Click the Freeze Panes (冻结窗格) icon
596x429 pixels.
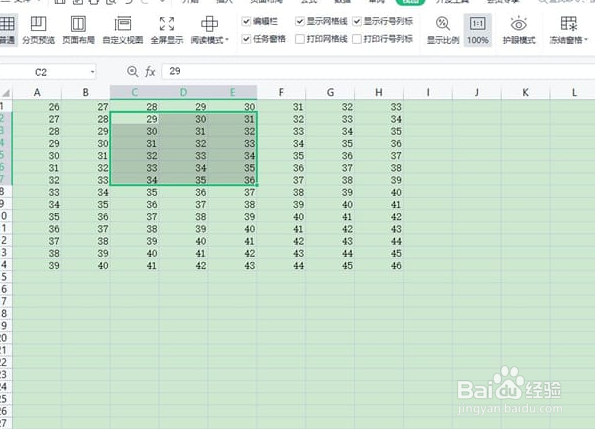569,24
